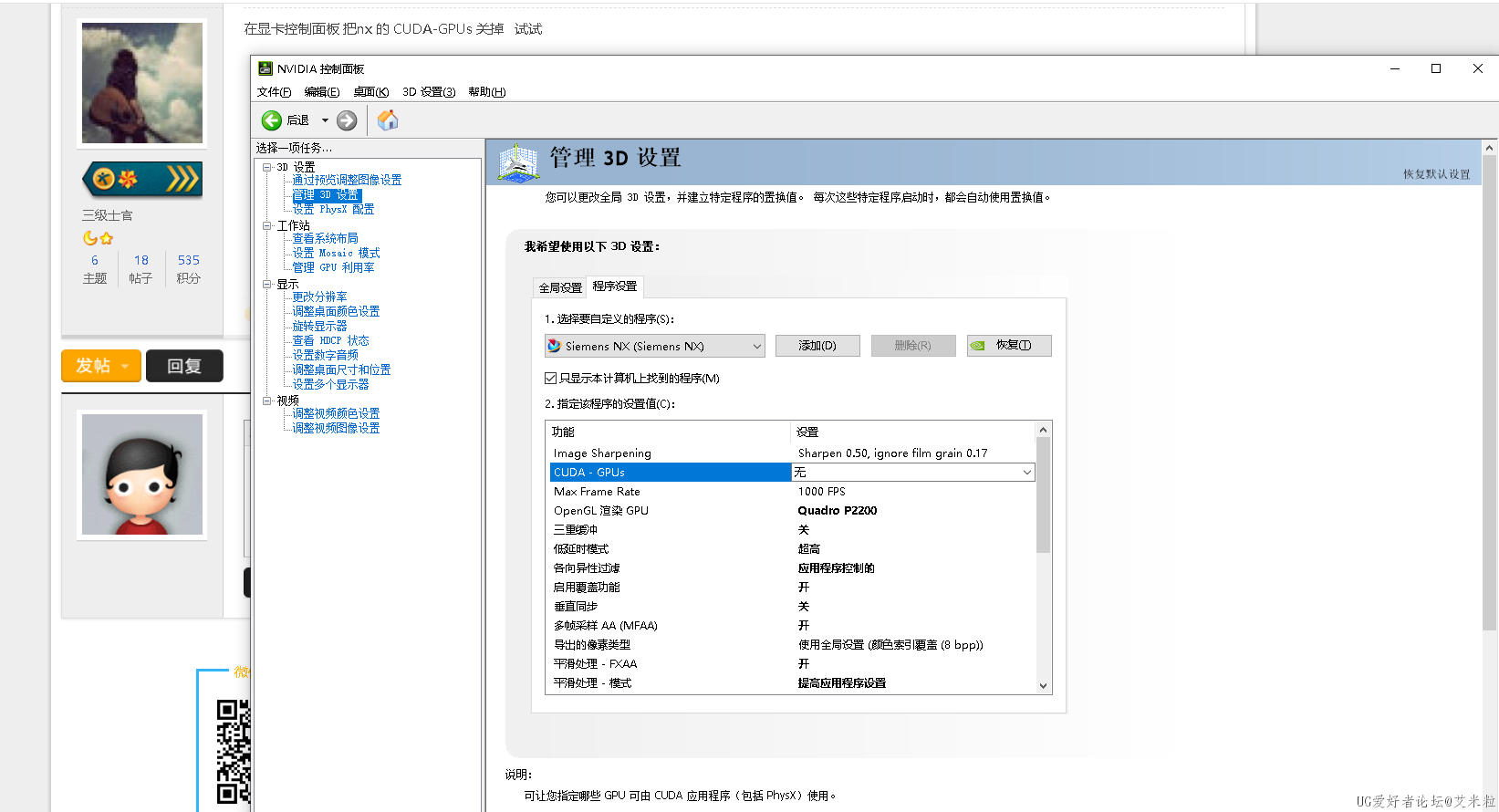The height and width of the screenshot is (812, 1499).
Task: Click the orange 发帖 button
Action: click(101, 366)
